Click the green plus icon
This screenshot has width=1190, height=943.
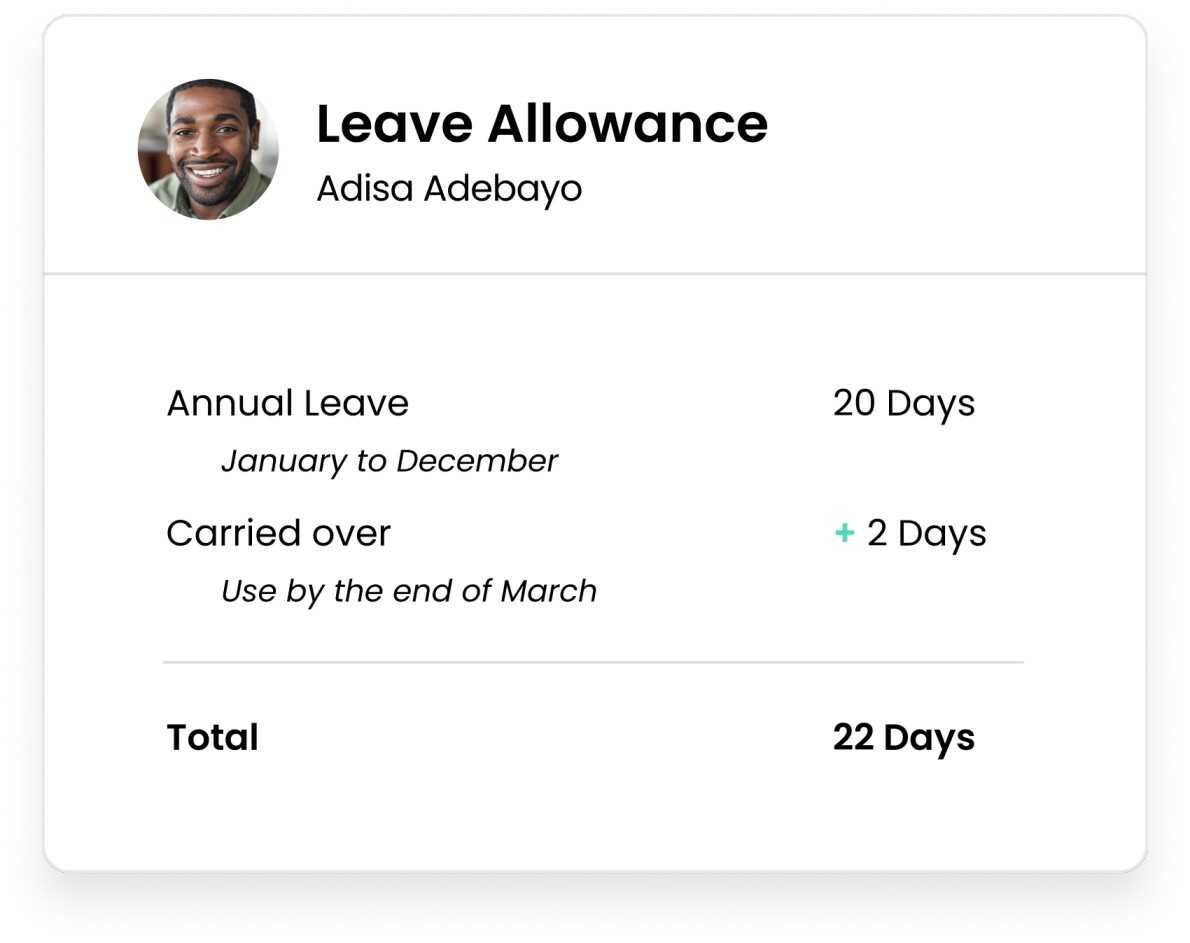coord(844,533)
